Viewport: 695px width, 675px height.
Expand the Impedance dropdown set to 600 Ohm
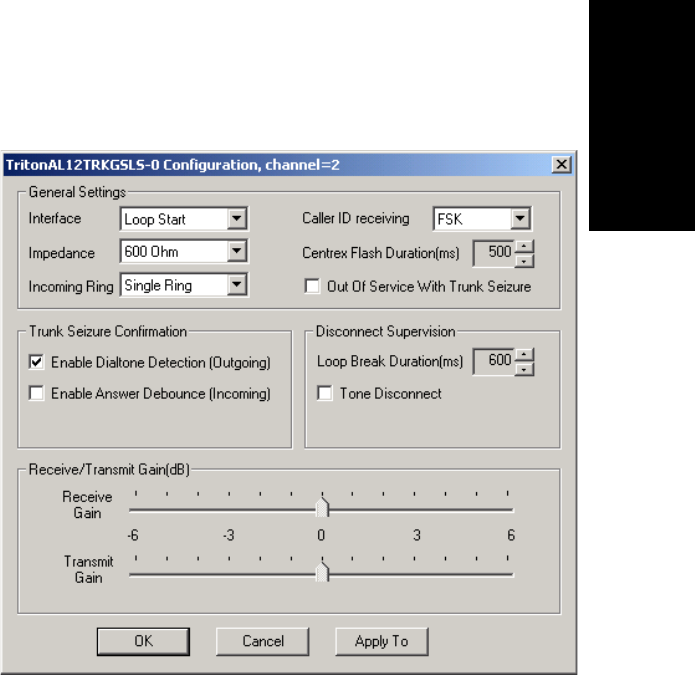pos(184,252)
